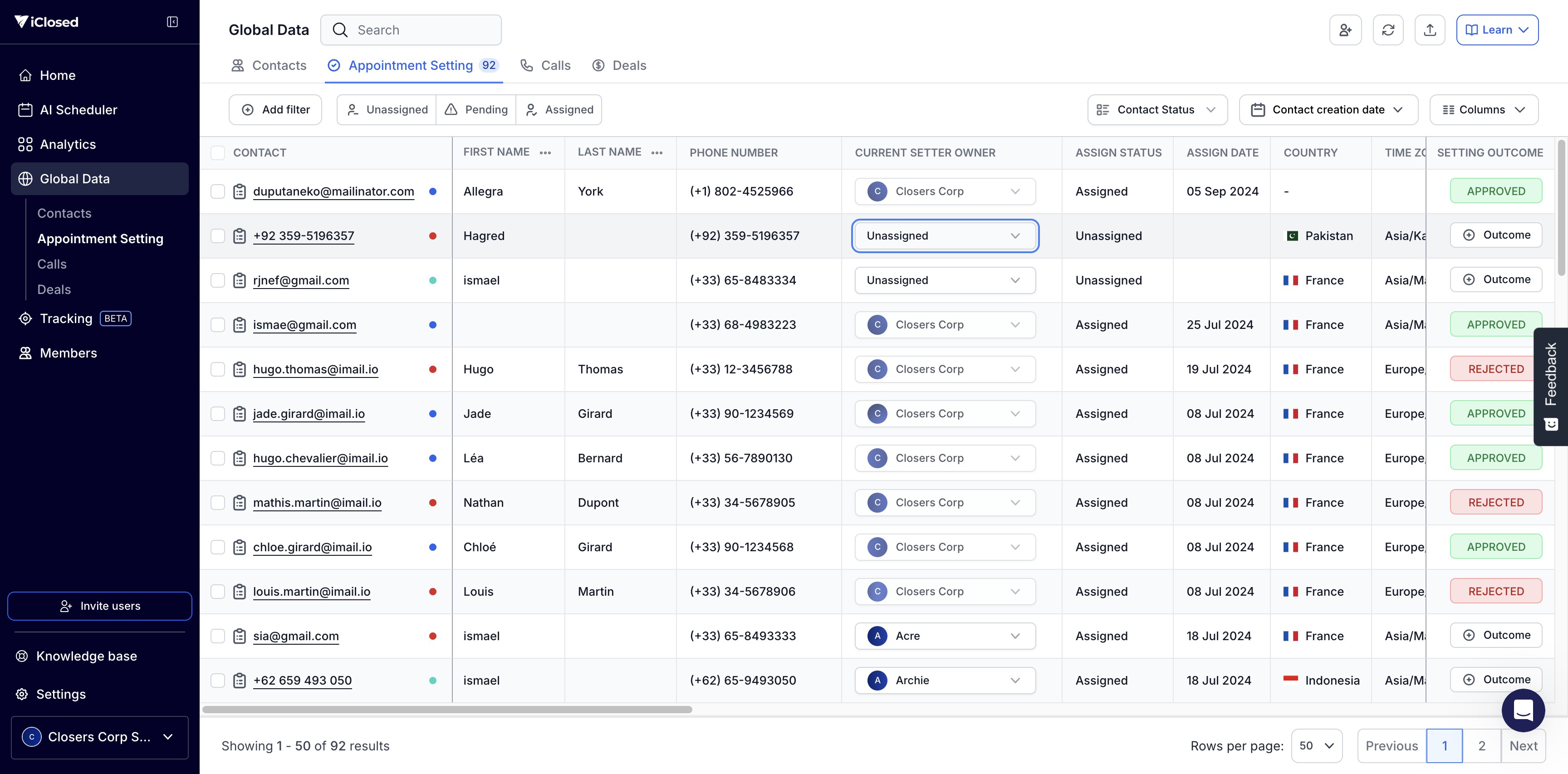Select the checkbox for the sia@gmail.com row
Viewport: 1568px width, 774px height.
pyautogui.click(x=217, y=636)
